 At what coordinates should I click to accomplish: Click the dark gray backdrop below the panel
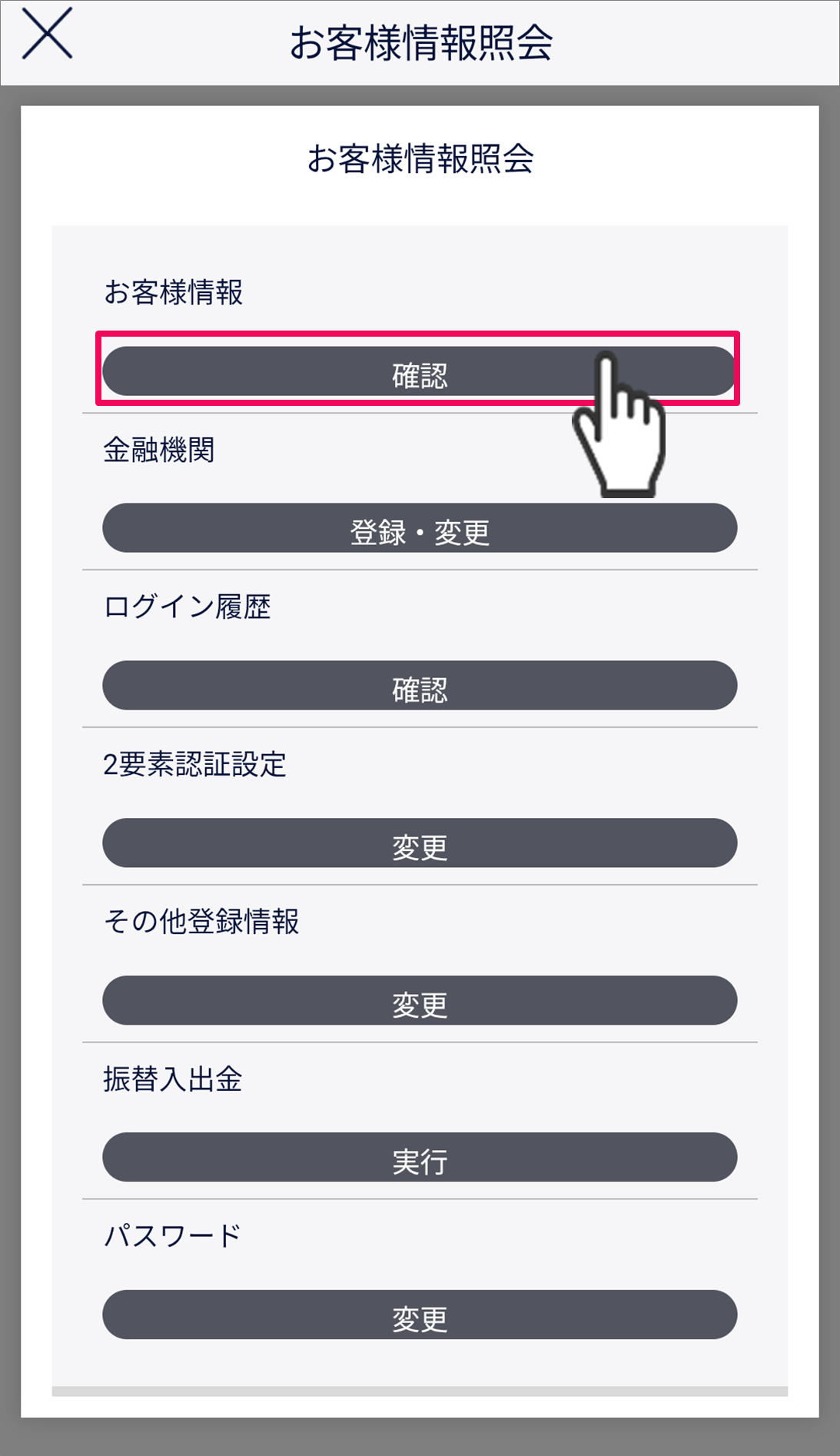420,1438
